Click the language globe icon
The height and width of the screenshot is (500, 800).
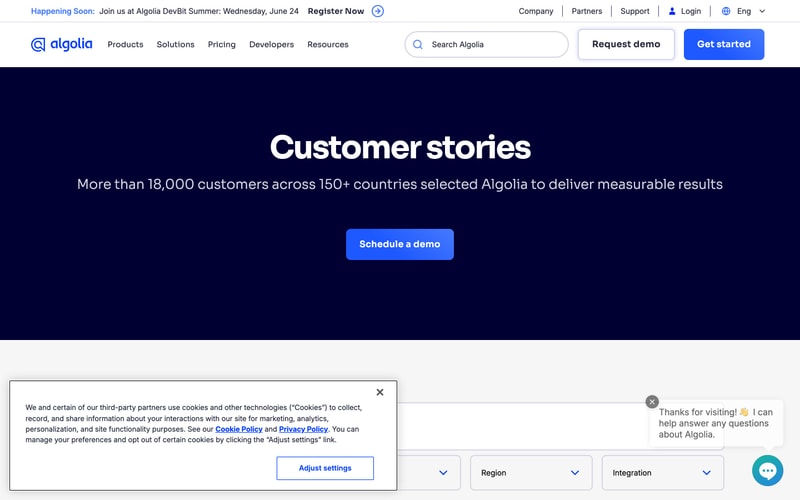pos(726,11)
